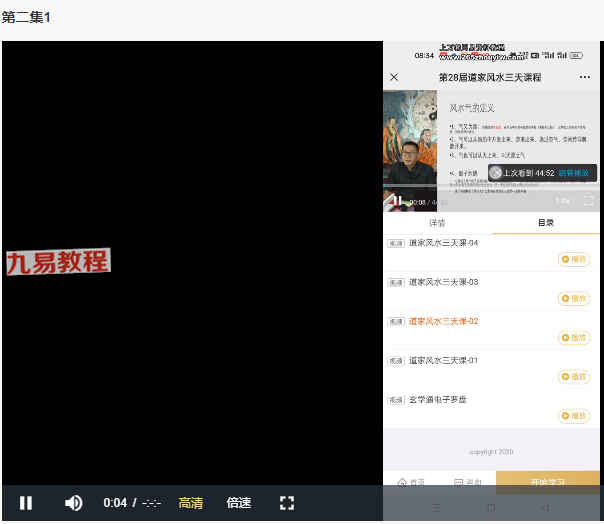Viewport: 604px width, 524px height.
Task: Open the three-dot more options menu
Action: pos(584,77)
